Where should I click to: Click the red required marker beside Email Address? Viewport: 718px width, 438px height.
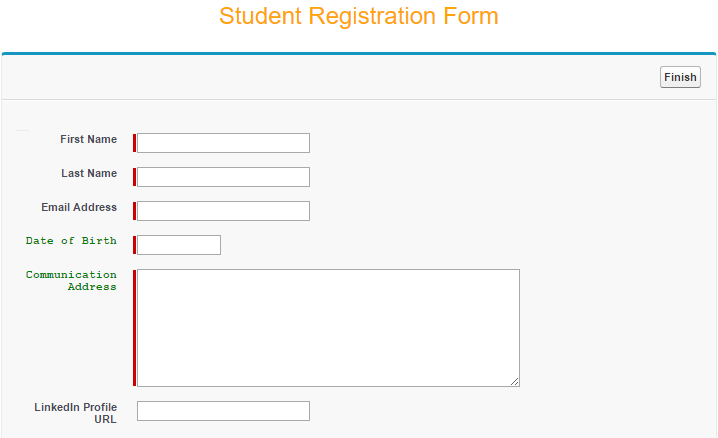point(134,211)
